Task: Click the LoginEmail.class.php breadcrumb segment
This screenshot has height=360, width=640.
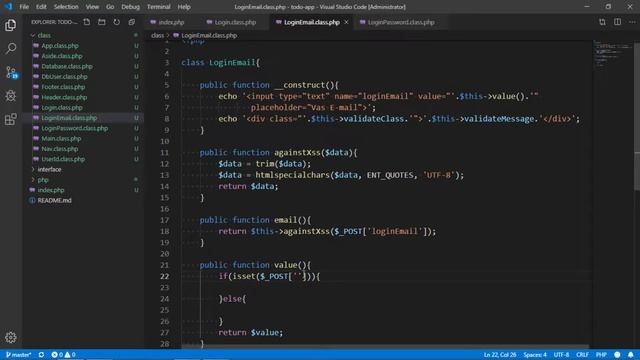Action: pyautogui.click(x=209, y=36)
